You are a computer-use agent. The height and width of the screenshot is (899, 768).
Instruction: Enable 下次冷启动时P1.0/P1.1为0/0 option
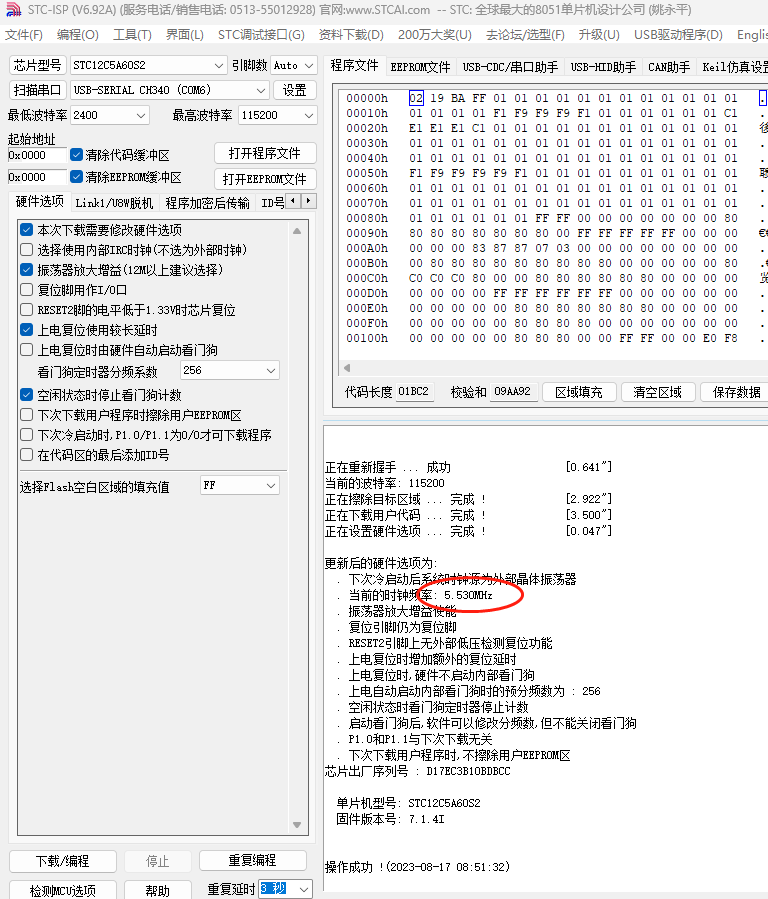(26, 435)
